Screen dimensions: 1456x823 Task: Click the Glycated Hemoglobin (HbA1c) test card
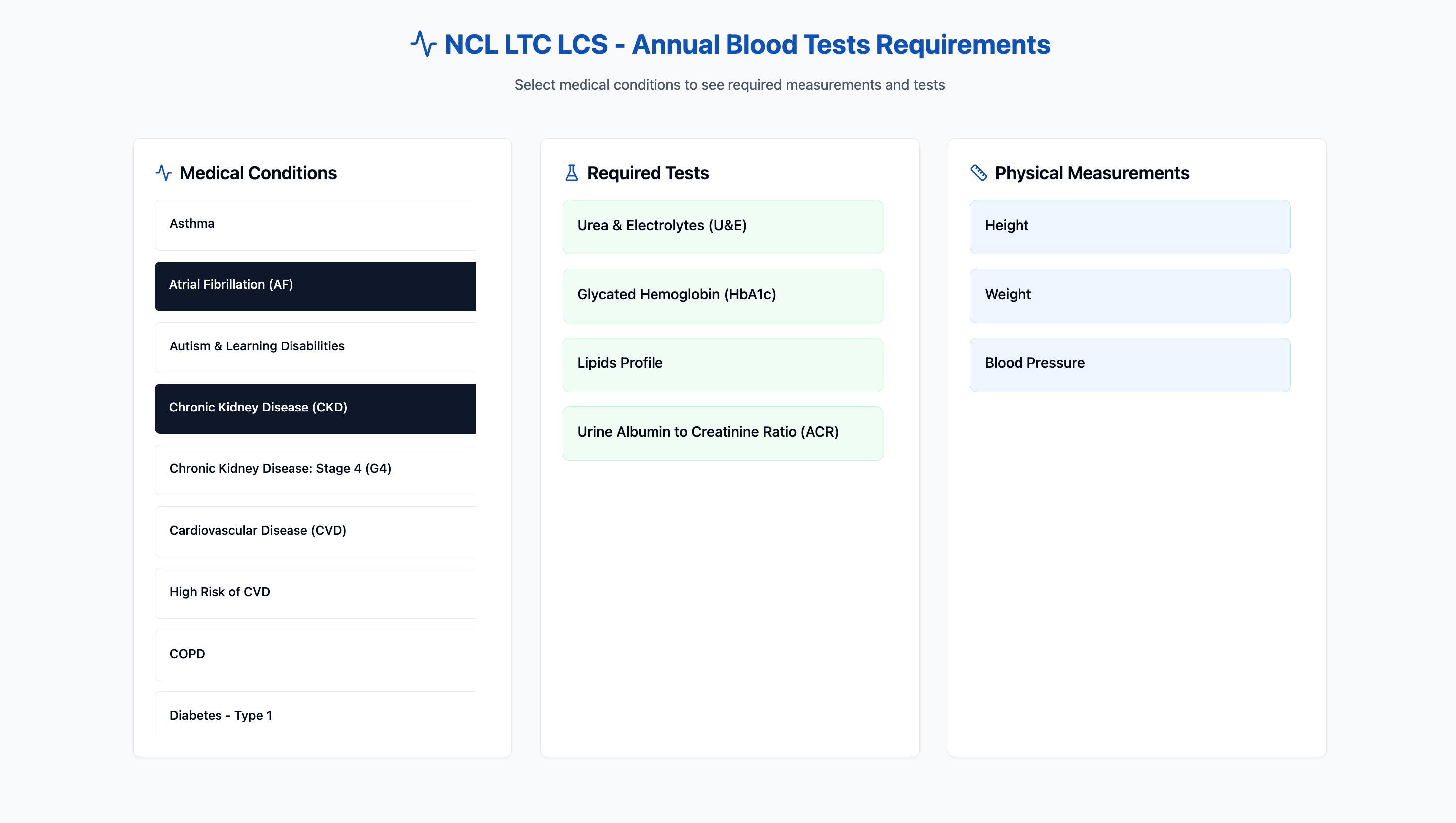[x=723, y=295]
